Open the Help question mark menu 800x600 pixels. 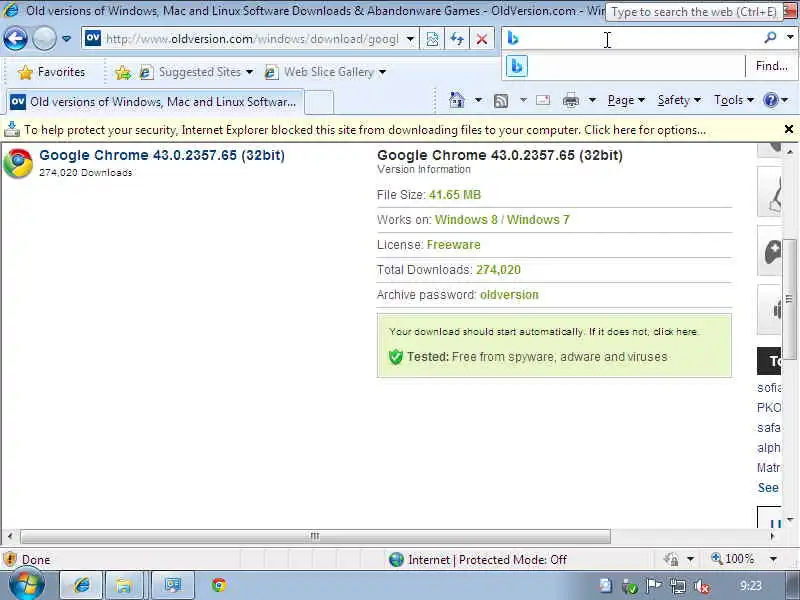(x=775, y=100)
